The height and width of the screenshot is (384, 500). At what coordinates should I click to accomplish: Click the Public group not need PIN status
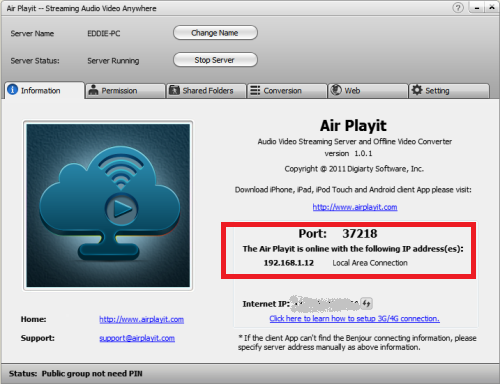coord(92,374)
